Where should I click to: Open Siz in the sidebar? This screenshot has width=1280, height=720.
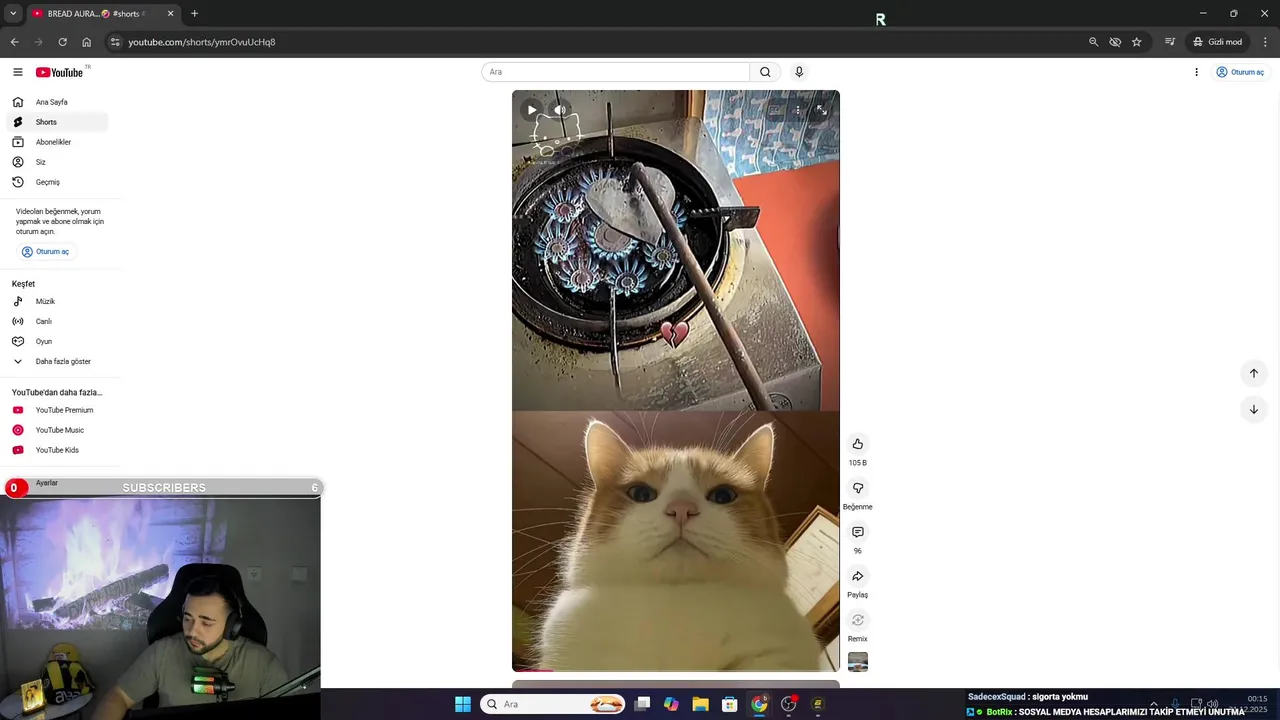(x=58, y=162)
